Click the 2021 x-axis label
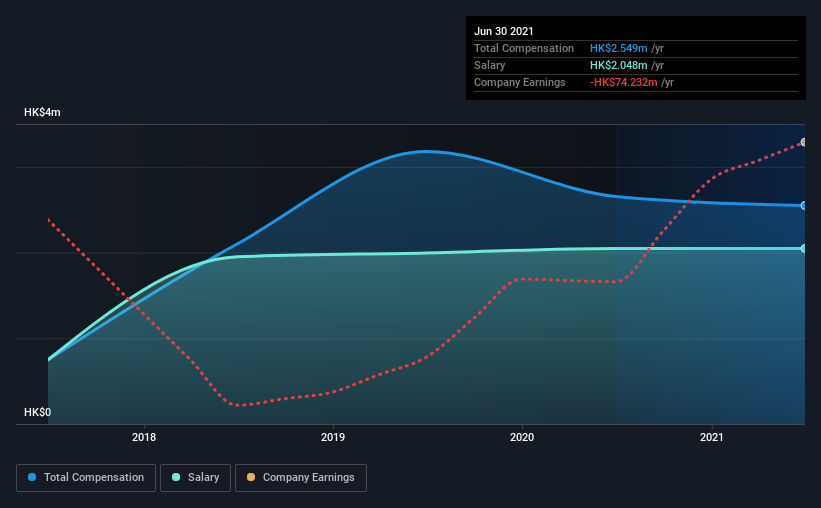The image size is (821, 508). [x=712, y=437]
